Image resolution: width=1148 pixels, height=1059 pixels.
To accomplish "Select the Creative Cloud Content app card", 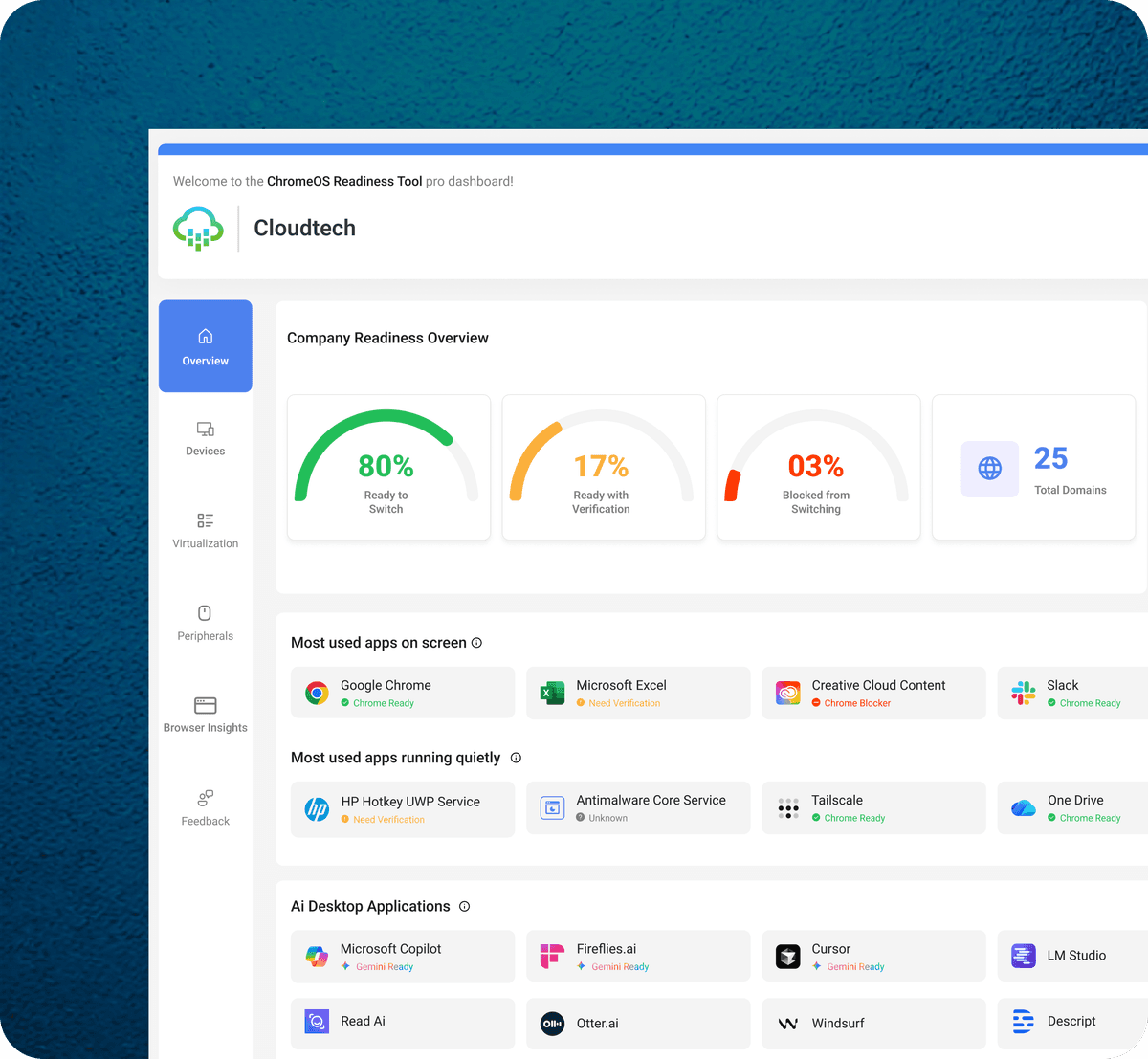I will (x=873, y=694).
